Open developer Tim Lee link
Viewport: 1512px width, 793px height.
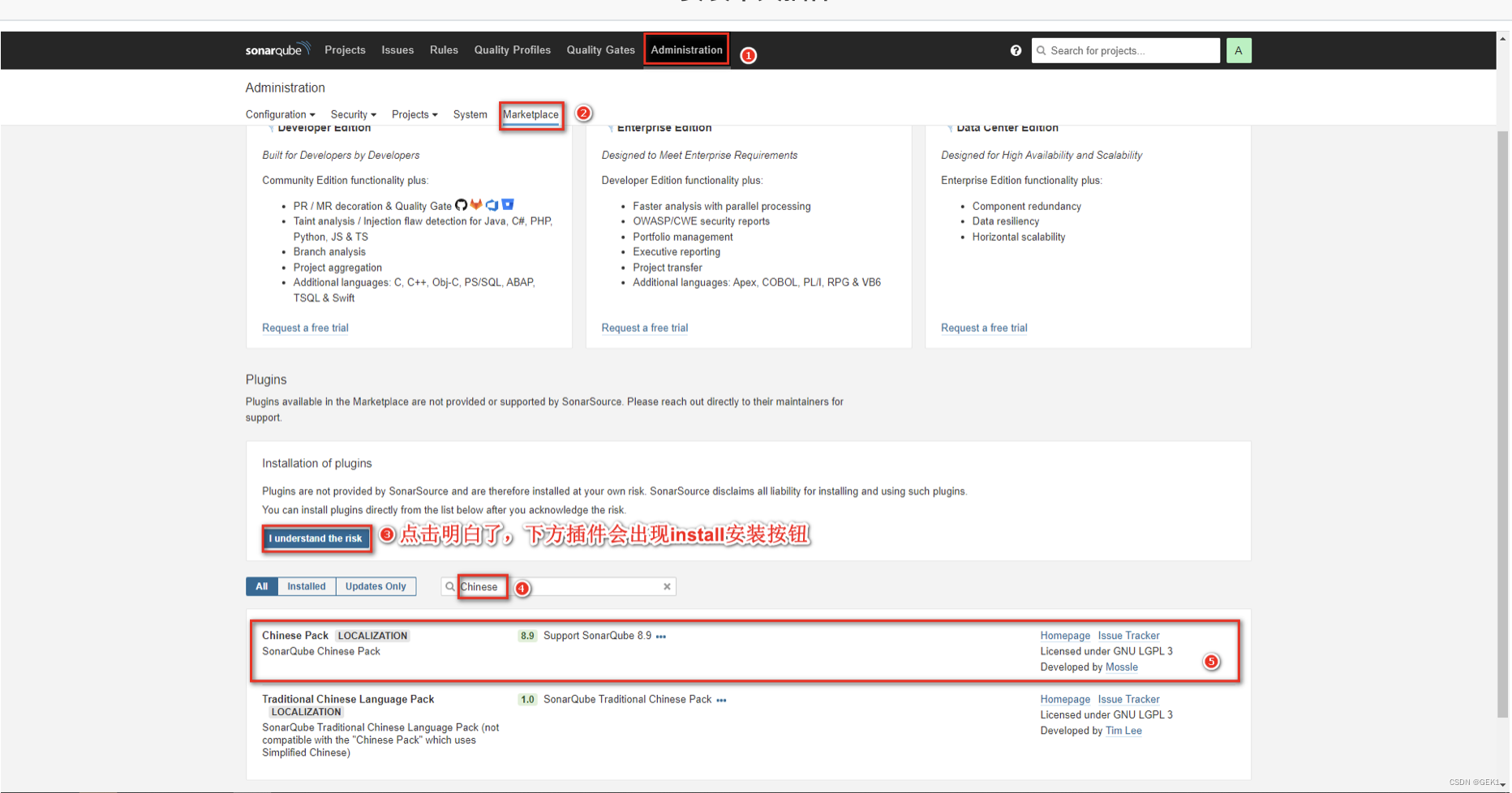pyautogui.click(x=1123, y=731)
